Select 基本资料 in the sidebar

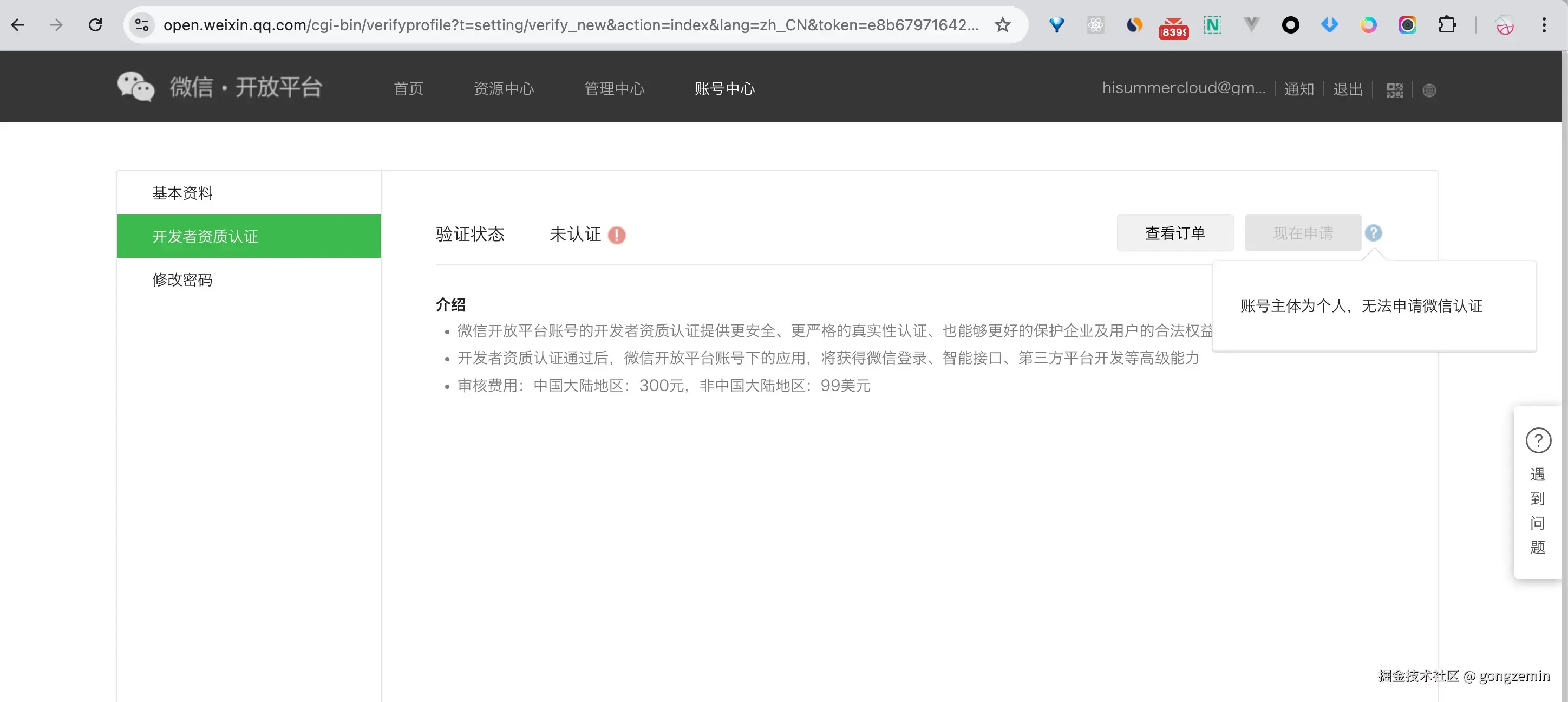coord(182,193)
